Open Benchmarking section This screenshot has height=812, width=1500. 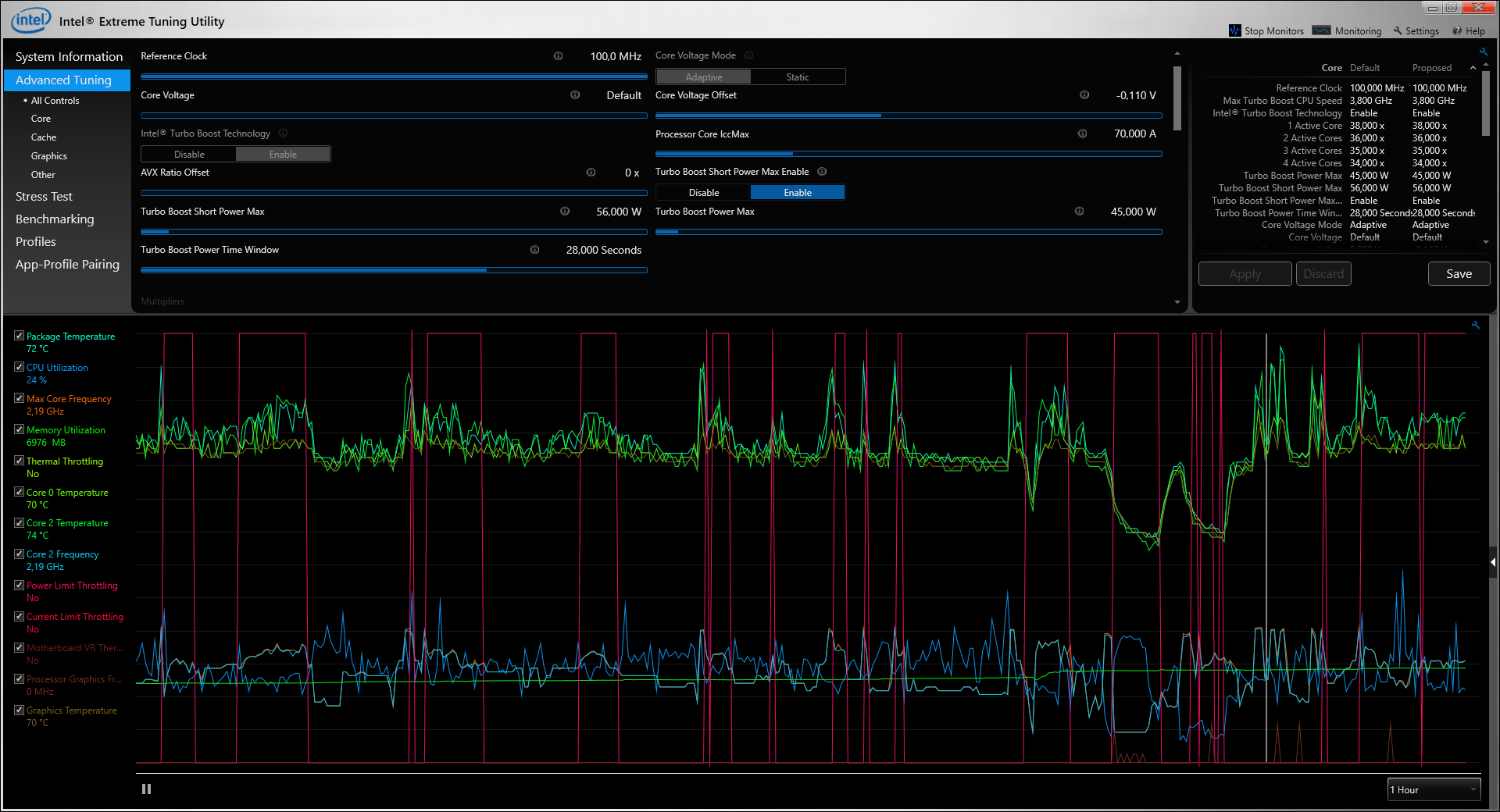coord(55,219)
